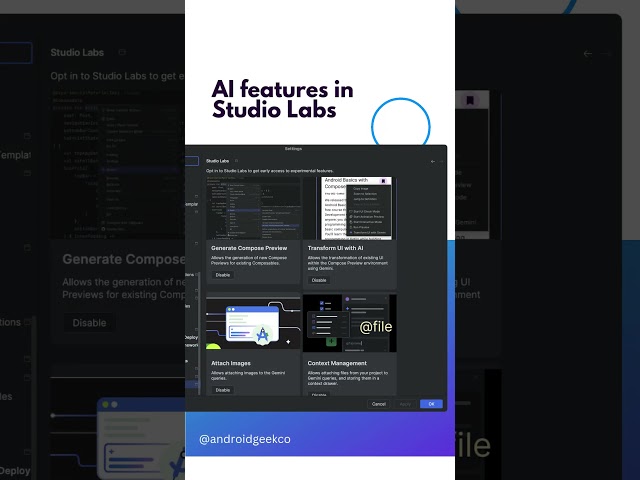This screenshot has width=640, height=480.
Task: Click the Transform UI with AI title
Action: point(335,248)
